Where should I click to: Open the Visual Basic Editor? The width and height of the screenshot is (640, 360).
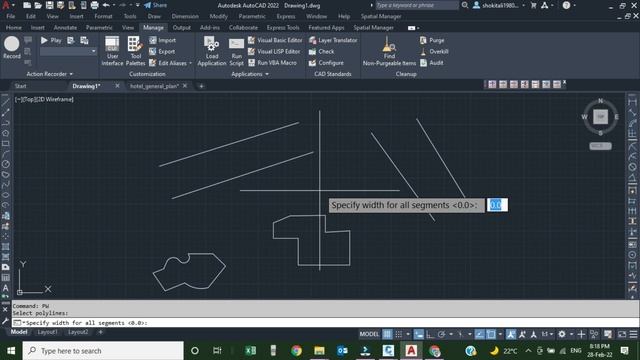click(275, 40)
